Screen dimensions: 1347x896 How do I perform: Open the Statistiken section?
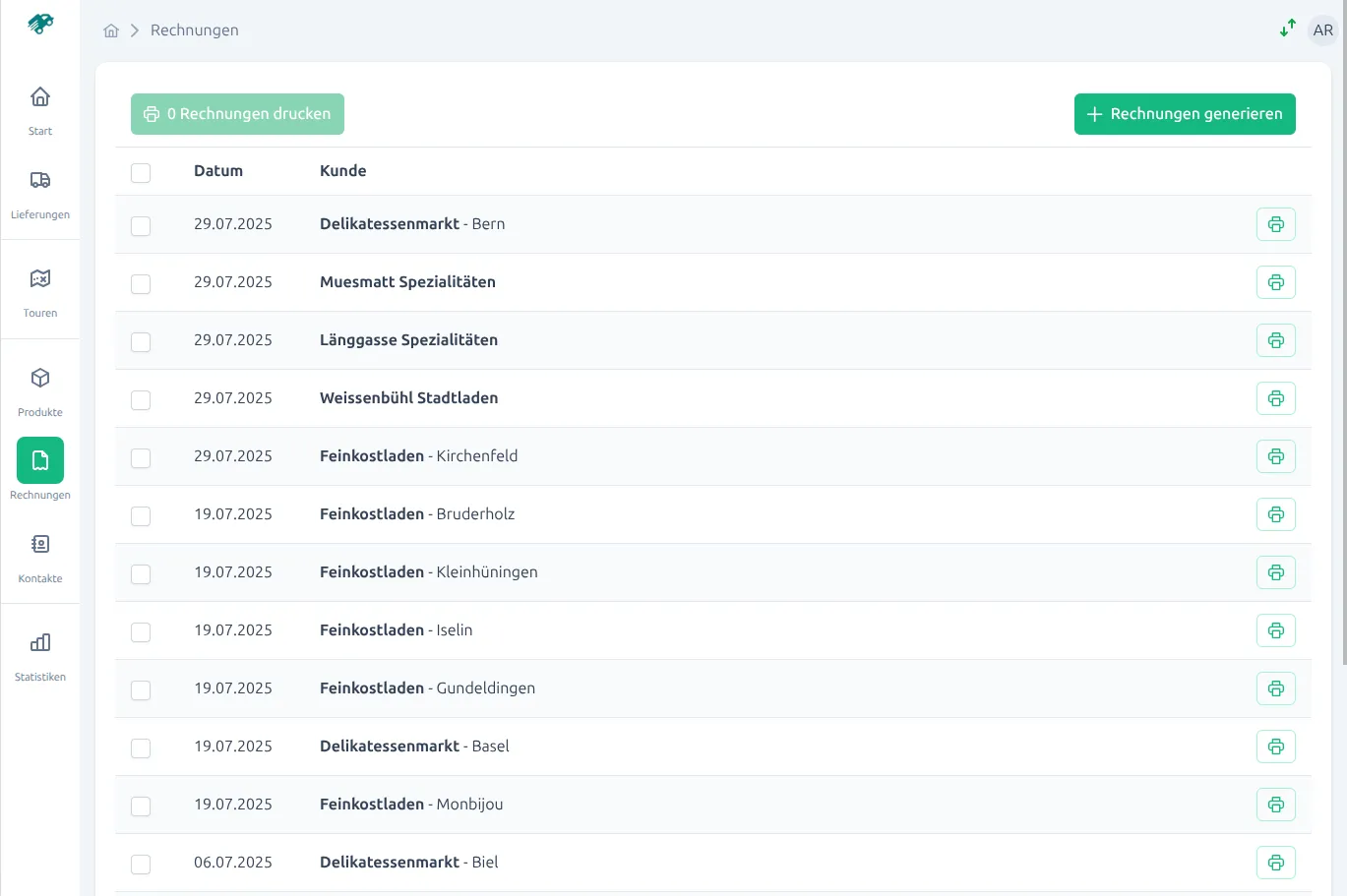click(x=39, y=654)
